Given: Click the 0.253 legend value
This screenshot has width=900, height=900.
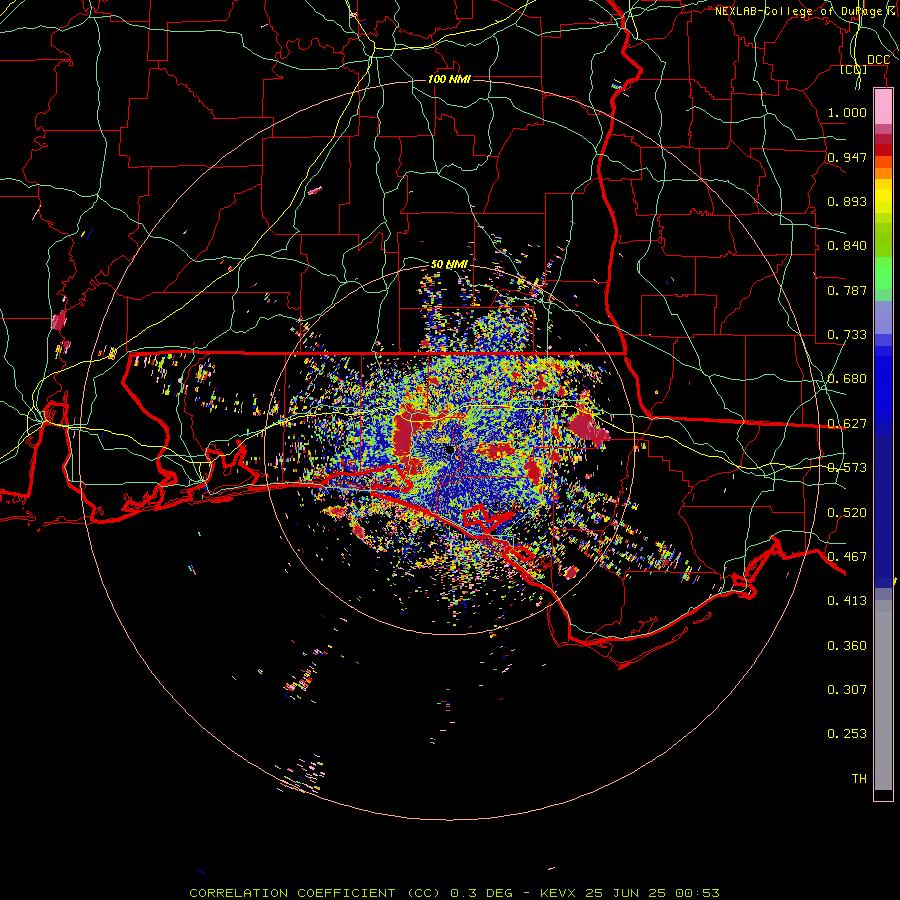Looking at the screenshot, I should point(847,734).
